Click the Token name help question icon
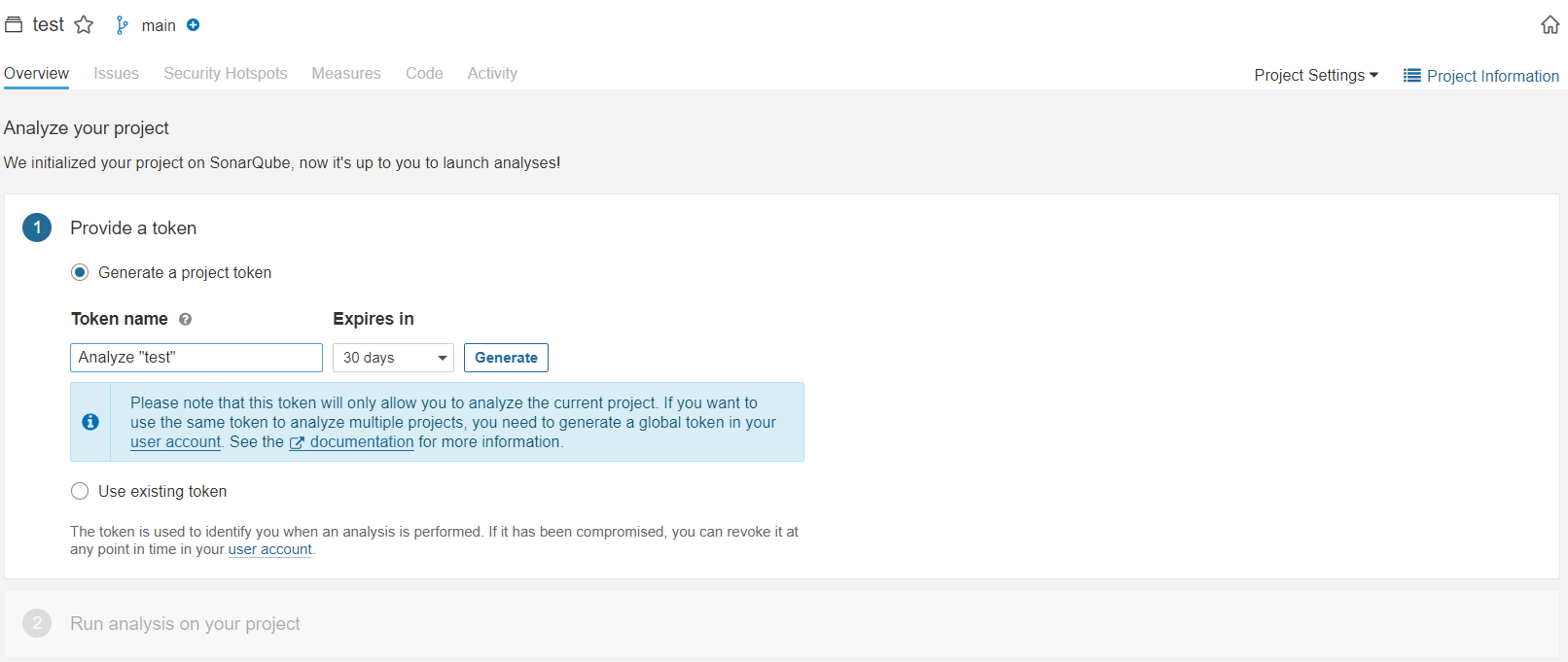Viewport: 1568px width, 662px height. (185, 320)
